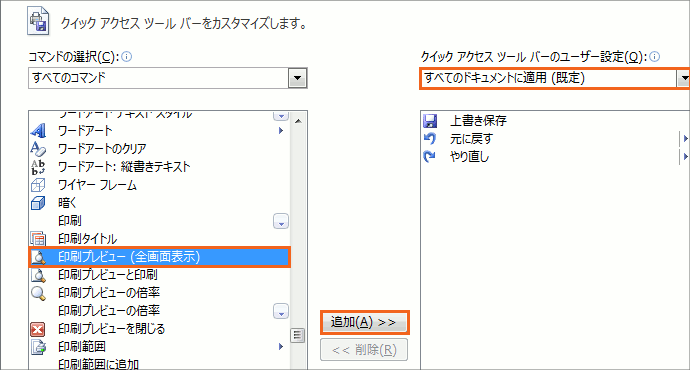Click the split arrow beside 元に戻す
Screen dimensions: 690x370
point(685,139)
